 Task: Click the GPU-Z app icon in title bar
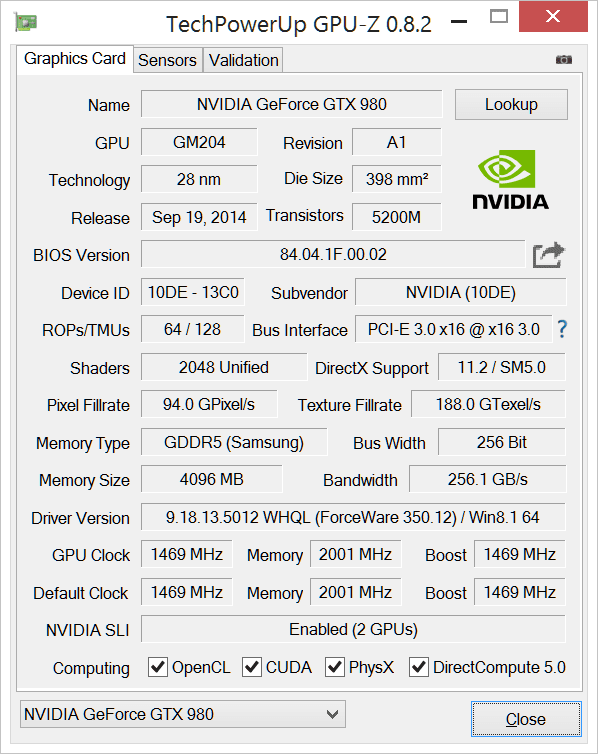tap(26, 22)
